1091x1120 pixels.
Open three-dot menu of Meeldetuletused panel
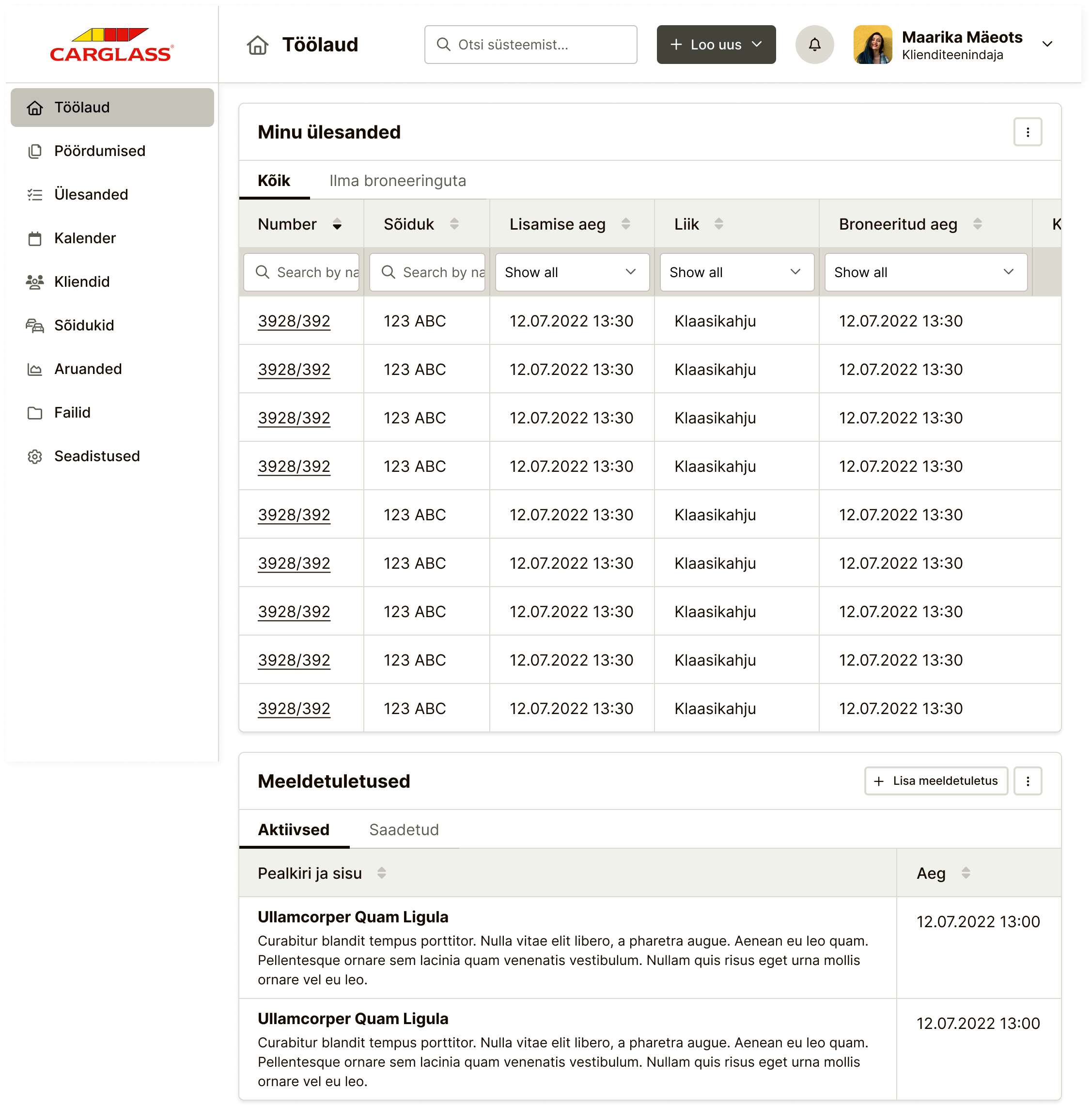(x=1028, y=781)
